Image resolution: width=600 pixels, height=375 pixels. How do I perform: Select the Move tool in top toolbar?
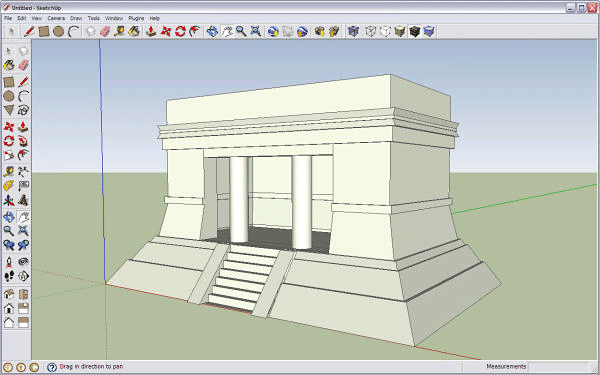(x=166, y=31)
